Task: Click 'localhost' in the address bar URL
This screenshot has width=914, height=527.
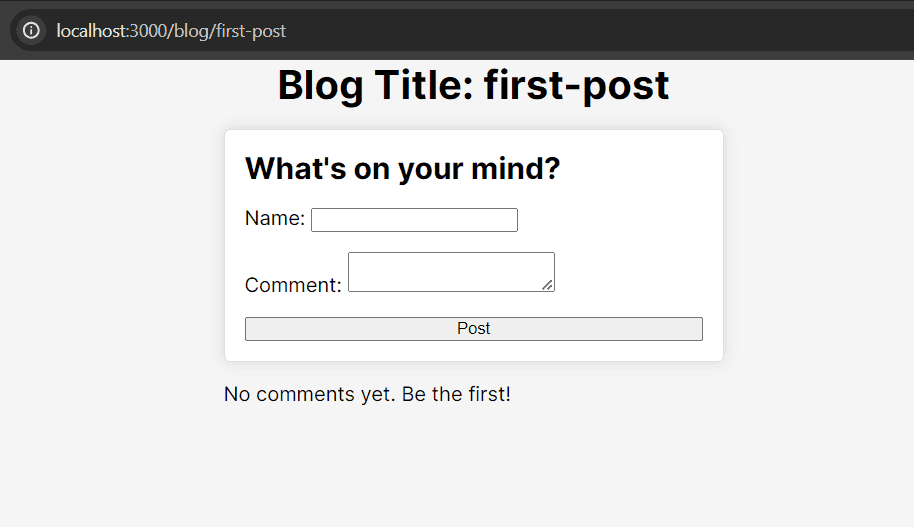Action: click(x=92, y=31)
